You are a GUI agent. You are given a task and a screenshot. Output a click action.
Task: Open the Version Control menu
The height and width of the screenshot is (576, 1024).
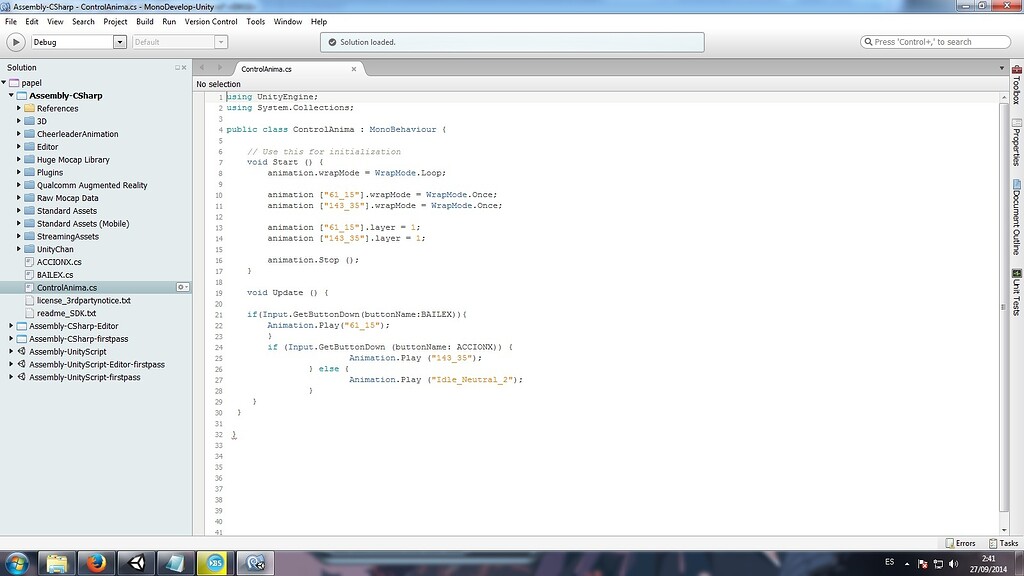pyautogui.click(x=211, y=21)
